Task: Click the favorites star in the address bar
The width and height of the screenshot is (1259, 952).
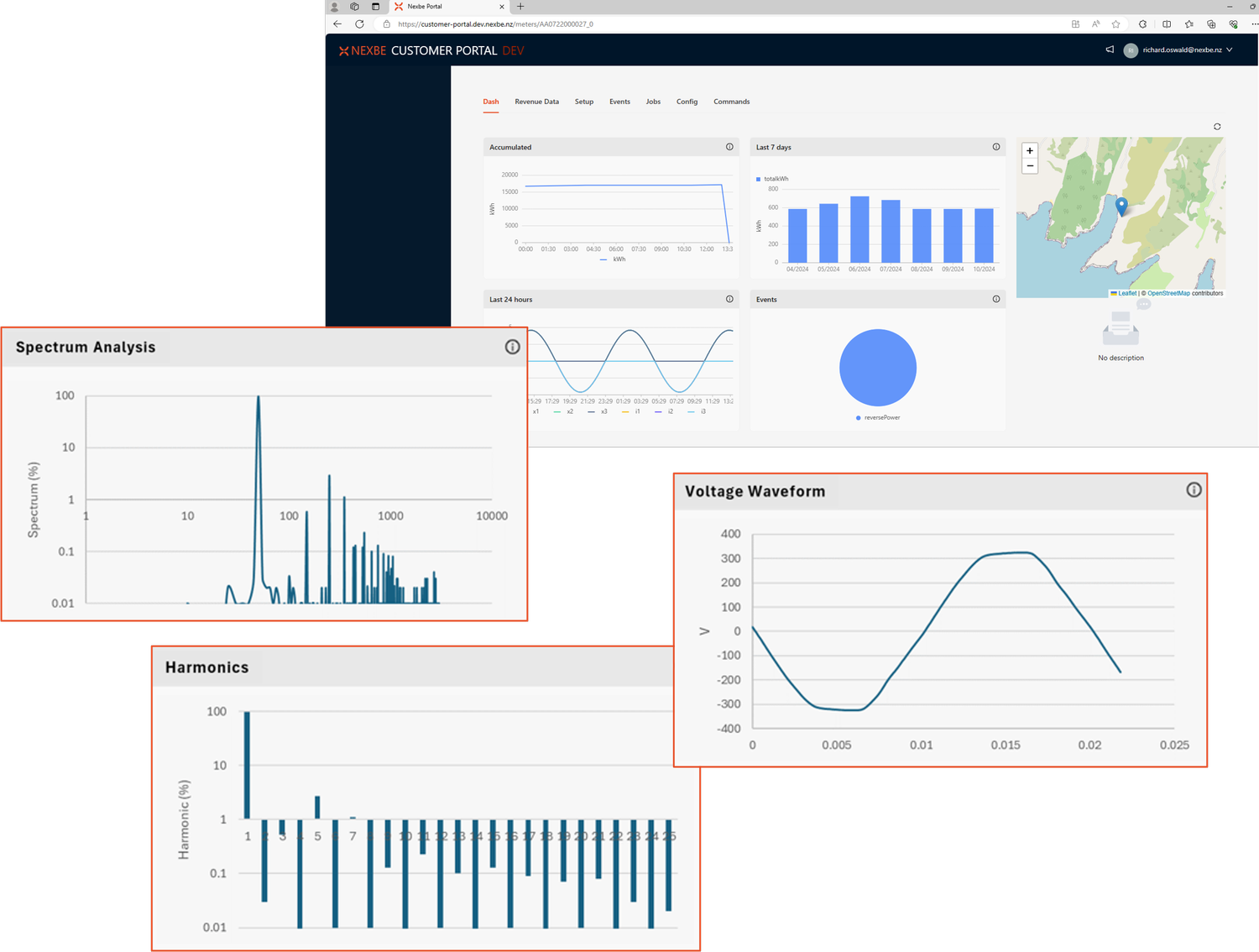Action: (1115, 24)
